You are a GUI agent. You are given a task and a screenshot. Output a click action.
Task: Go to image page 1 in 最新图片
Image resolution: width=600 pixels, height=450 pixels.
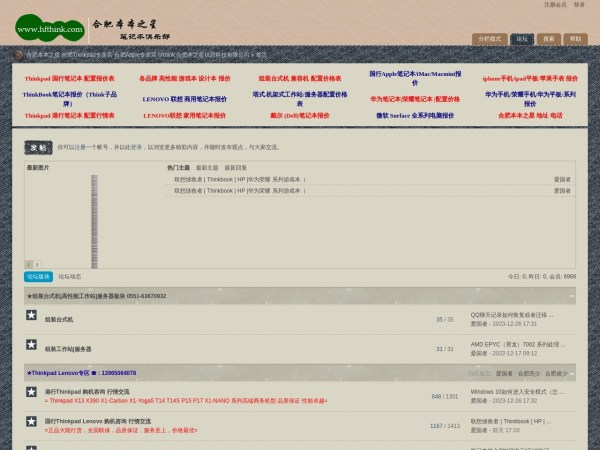pyautogui.click(x=29, y=264)
